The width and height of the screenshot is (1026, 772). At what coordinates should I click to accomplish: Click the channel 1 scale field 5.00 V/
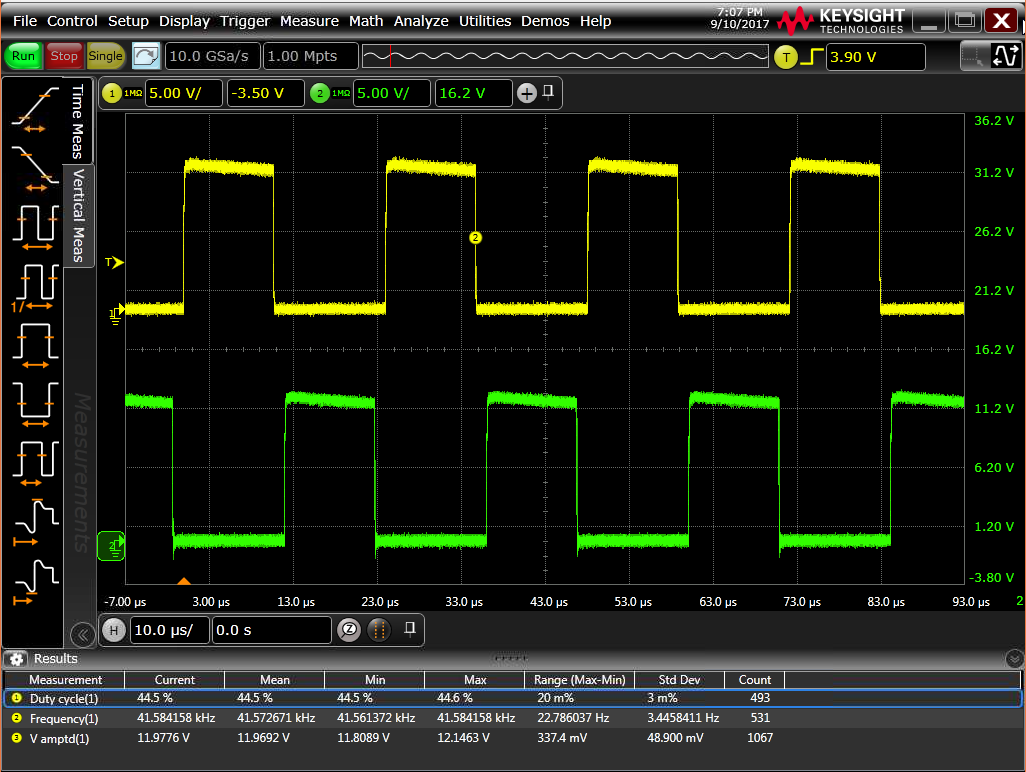(x=184, y=93)
